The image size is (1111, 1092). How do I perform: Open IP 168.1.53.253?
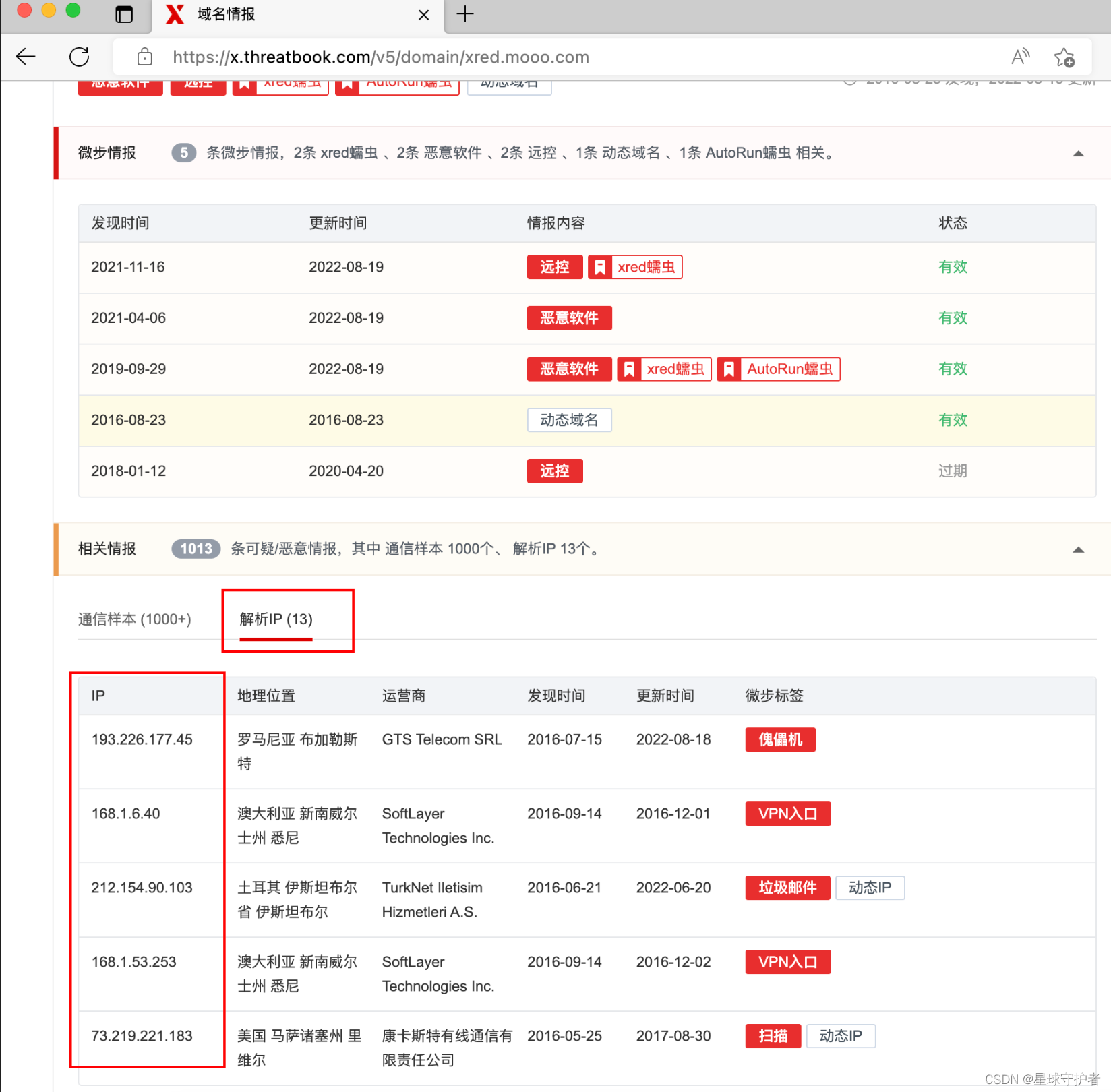134,962
